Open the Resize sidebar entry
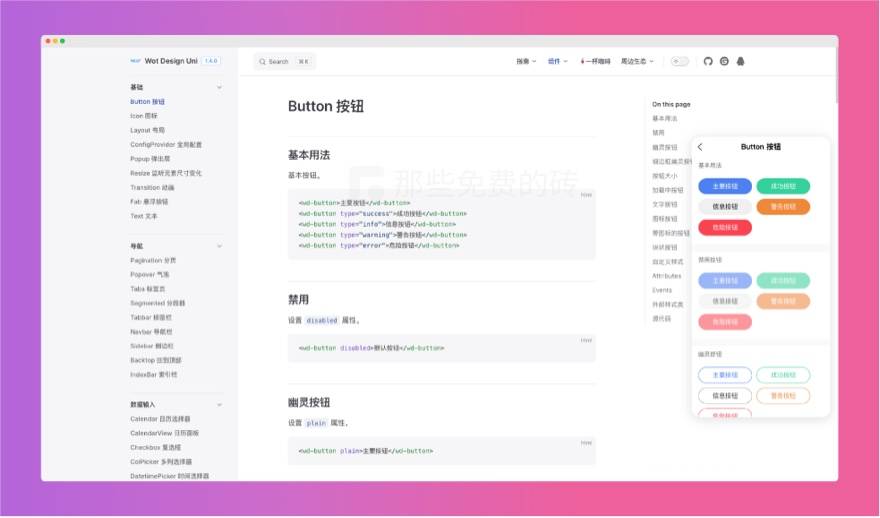The height and width of the screenshot is (518, 880). [166, 173]
